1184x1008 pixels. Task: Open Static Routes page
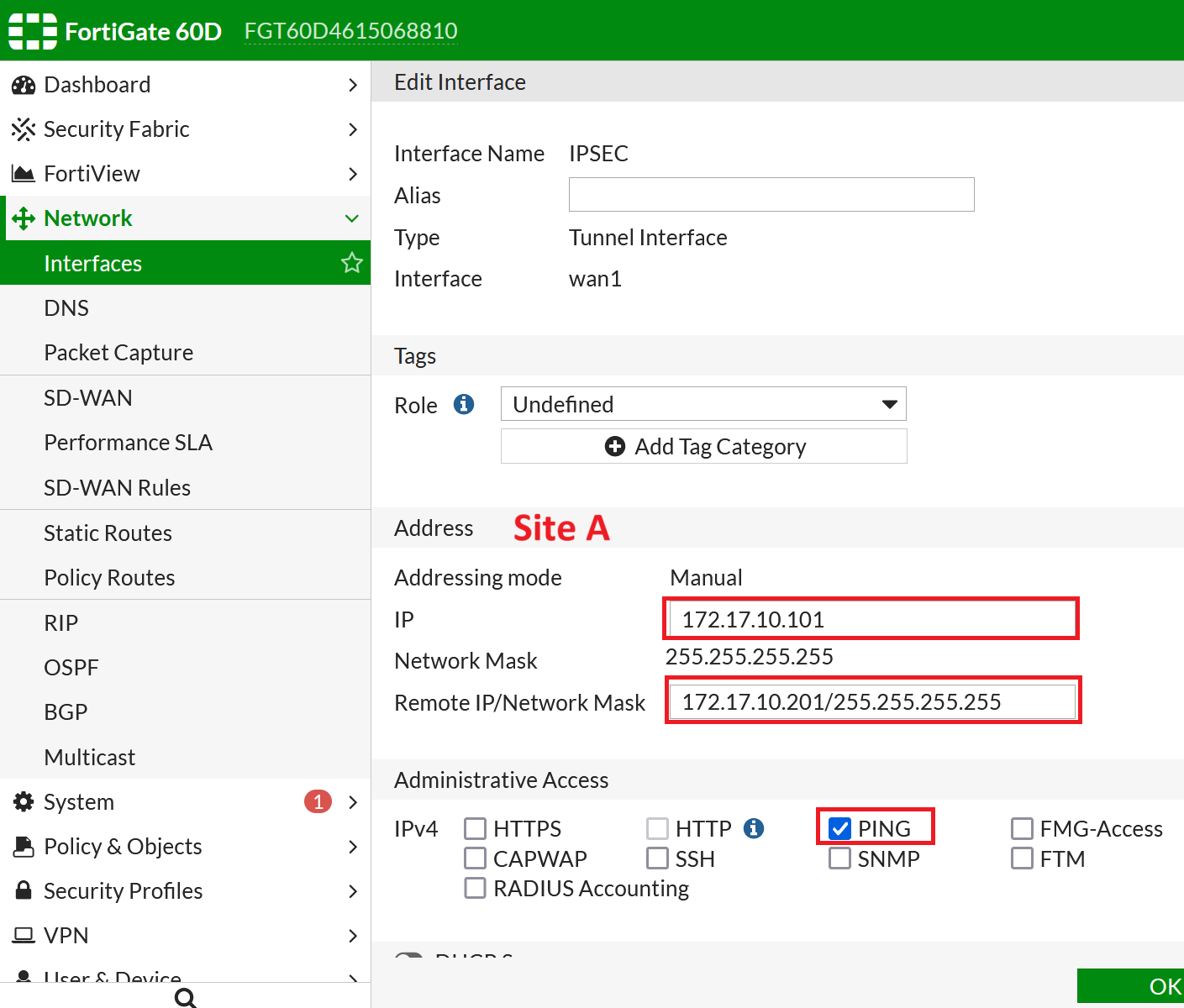pos(185,533)
